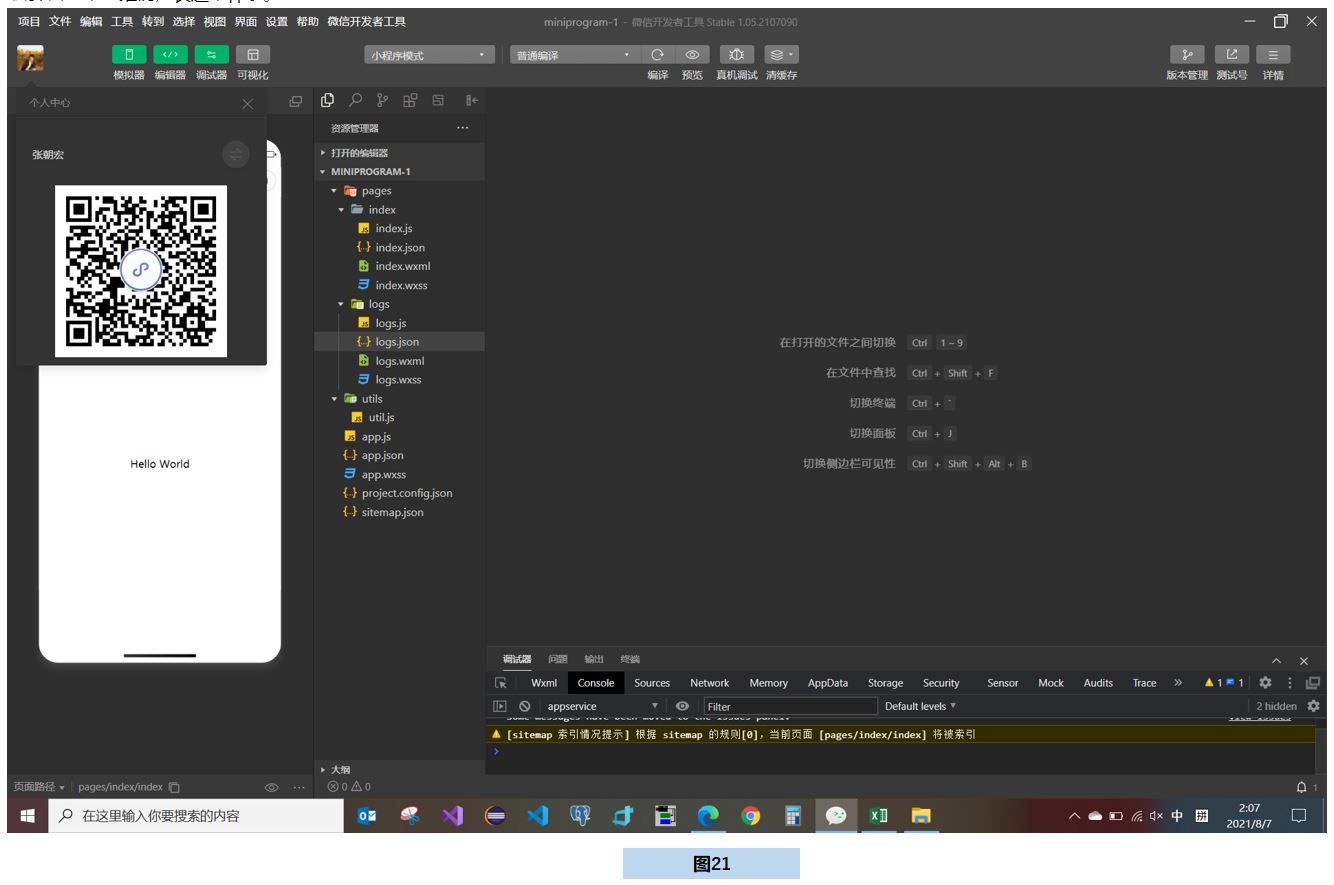
Task: Open the 清缓存 clear cache dropdown
Action: (x=781, y=55)
